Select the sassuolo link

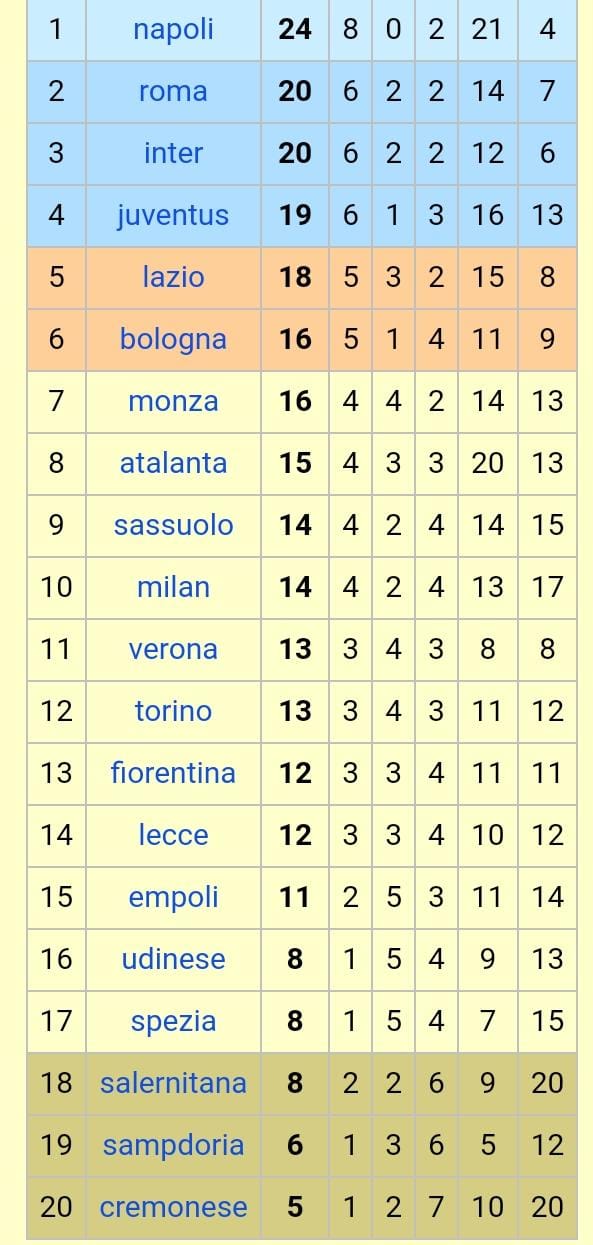coord(173,525)
